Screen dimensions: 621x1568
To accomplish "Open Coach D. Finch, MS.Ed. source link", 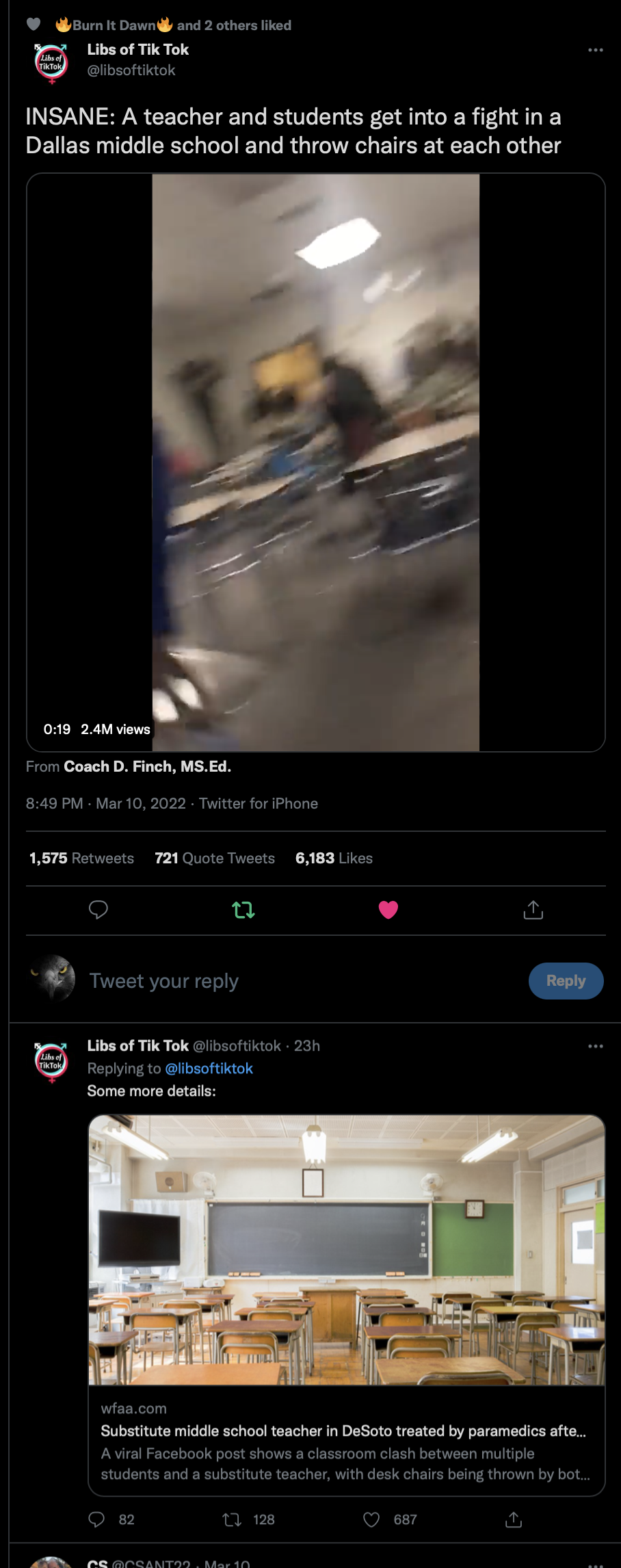I will click(148, 766).
